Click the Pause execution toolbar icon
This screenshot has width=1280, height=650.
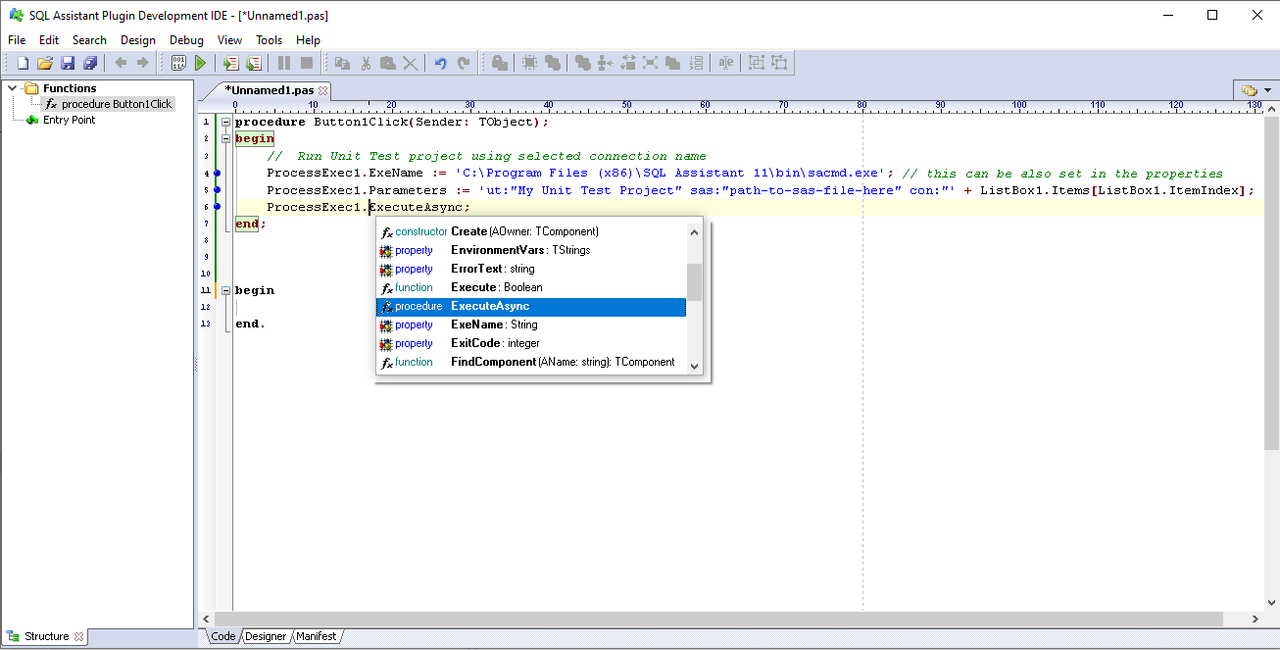tap(285, 63)
